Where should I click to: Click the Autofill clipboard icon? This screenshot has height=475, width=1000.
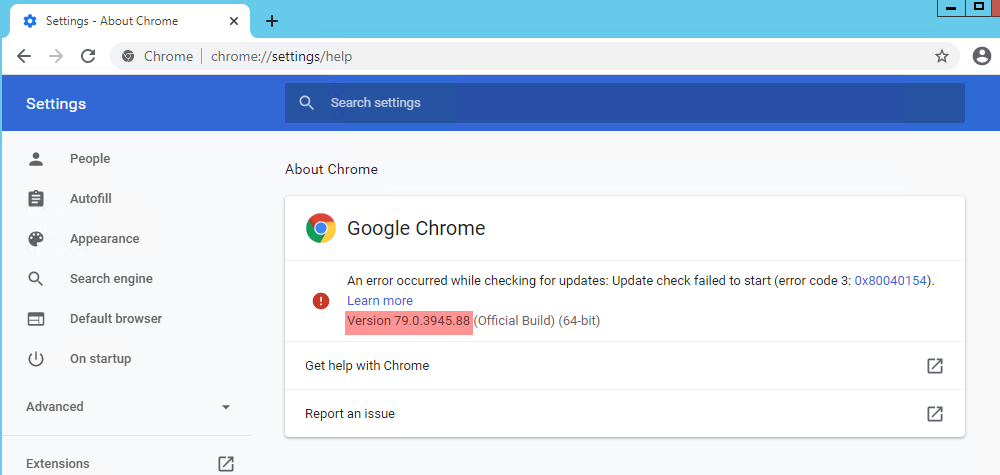pyautogui.click(x=36, y=199)
